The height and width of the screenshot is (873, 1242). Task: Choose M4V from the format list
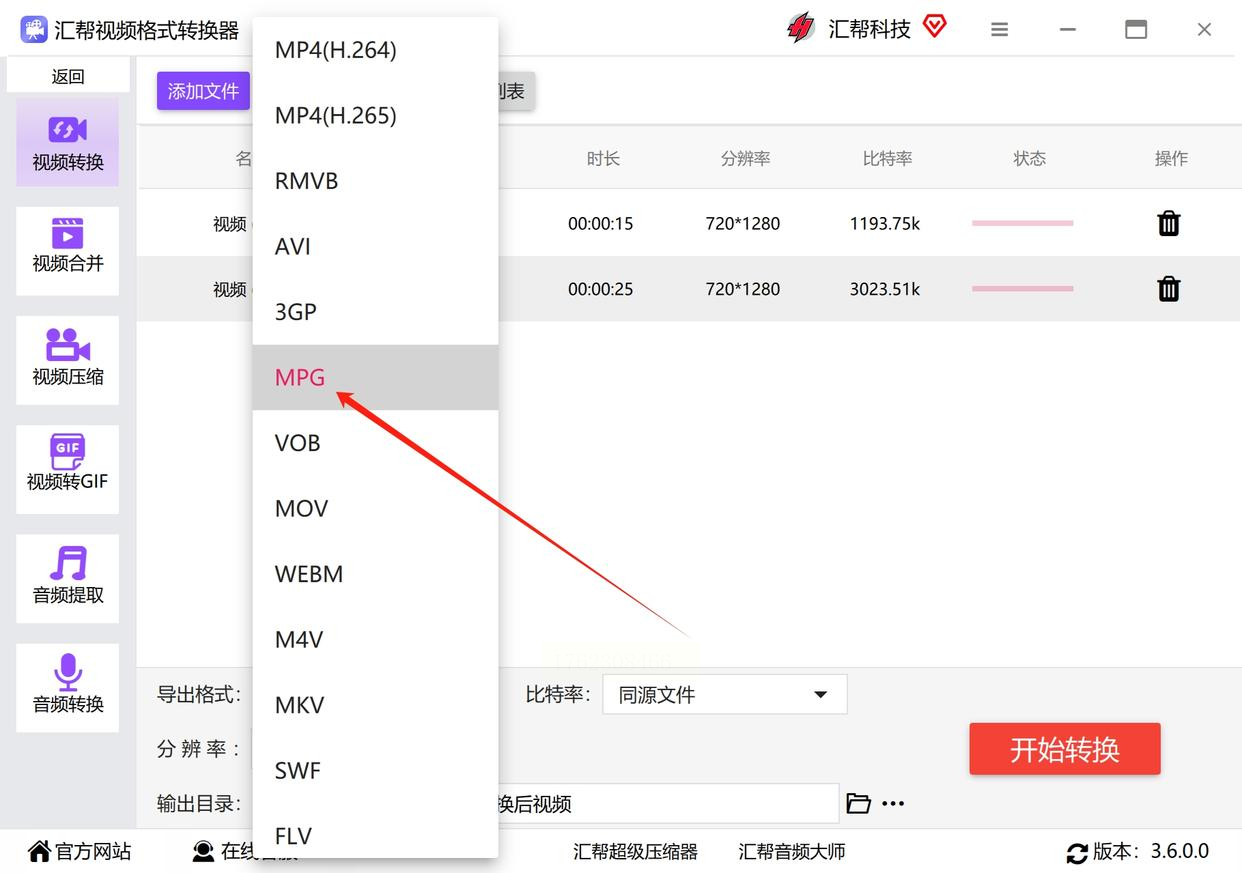pos(375,640)
